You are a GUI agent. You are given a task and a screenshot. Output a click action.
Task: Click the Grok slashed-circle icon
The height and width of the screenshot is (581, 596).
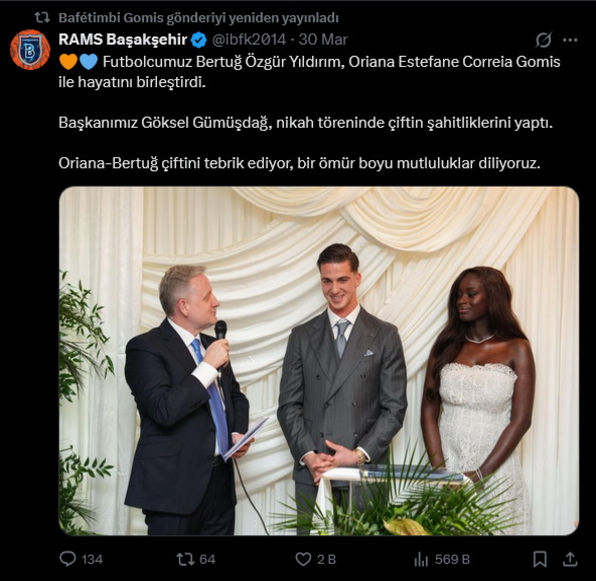(x=544, y=40)
